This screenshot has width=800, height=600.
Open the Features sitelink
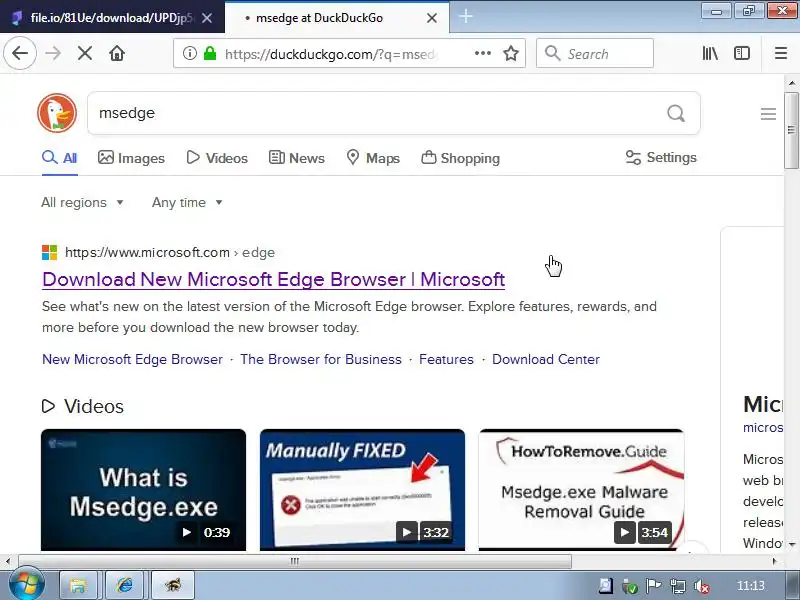[x=446, y=359]
